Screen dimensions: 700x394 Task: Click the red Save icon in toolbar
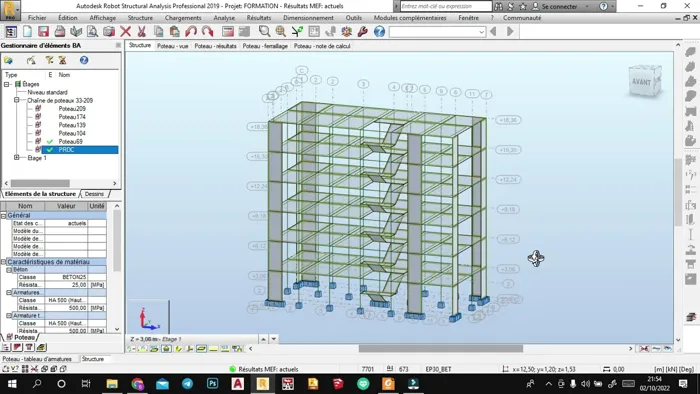click(43, 31)
